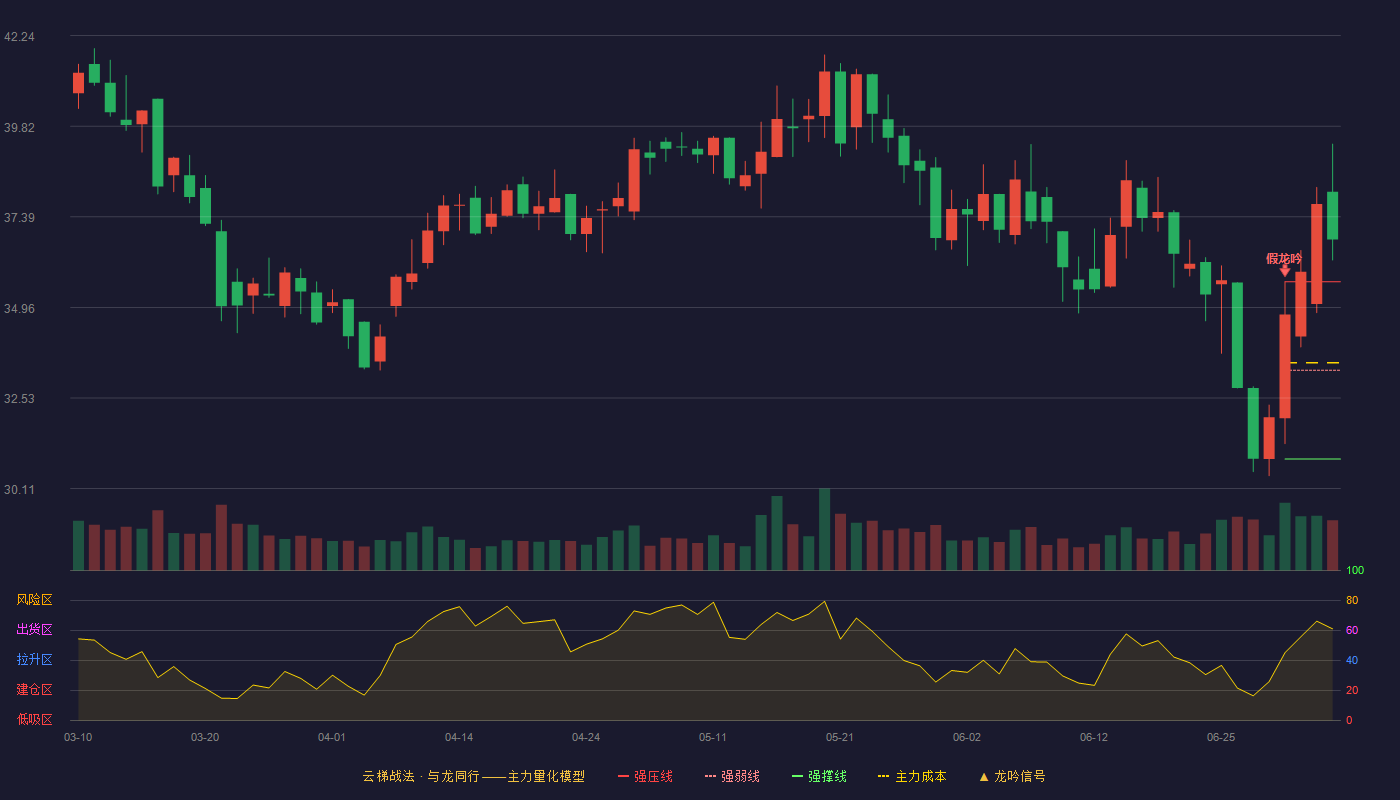Click the yellow dashed 主力成本 line on chart
This screenshot has height=800, width=1400.
point(1315,363)
